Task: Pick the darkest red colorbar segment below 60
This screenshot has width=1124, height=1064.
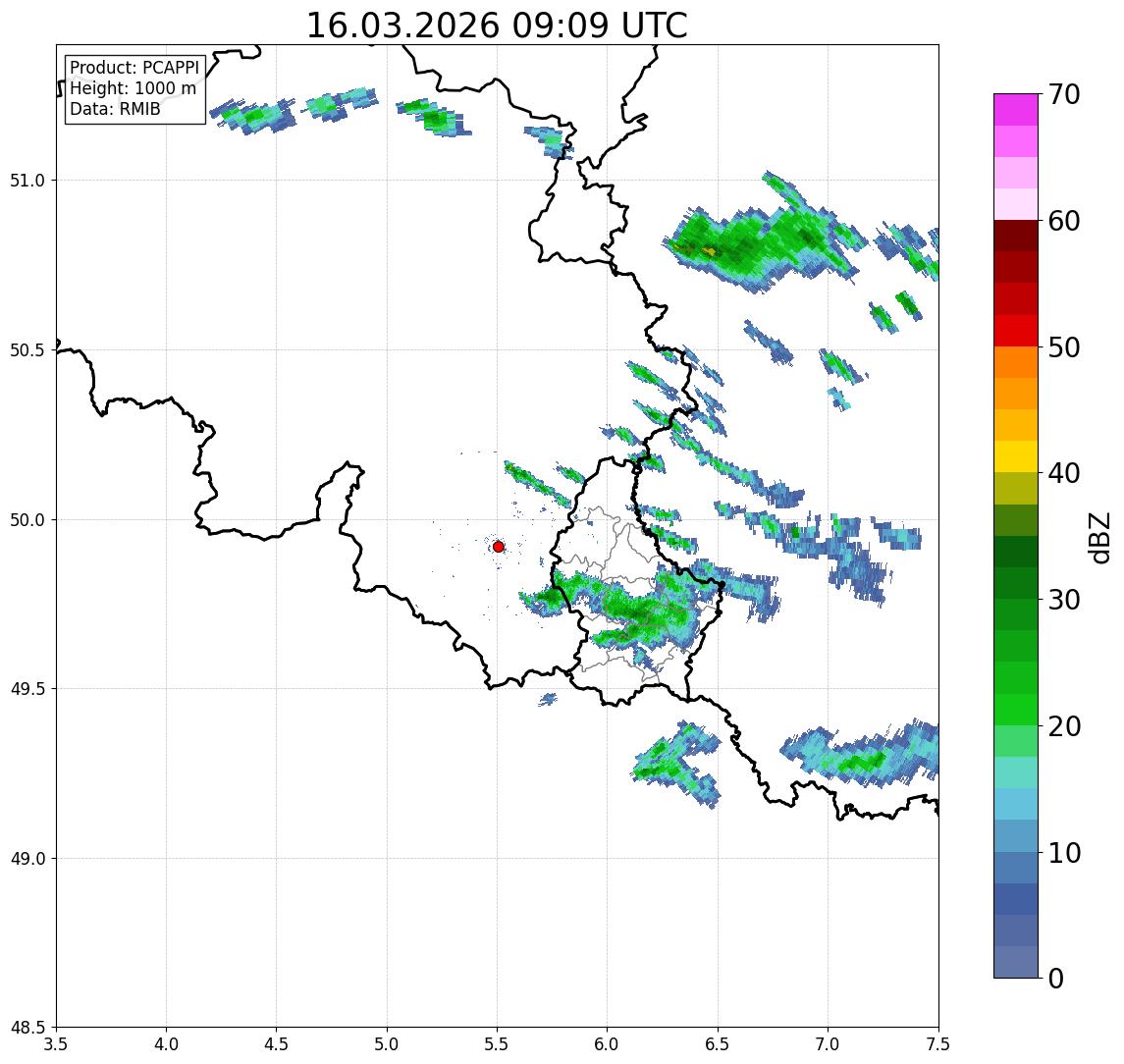Action: coord(1016,236)
